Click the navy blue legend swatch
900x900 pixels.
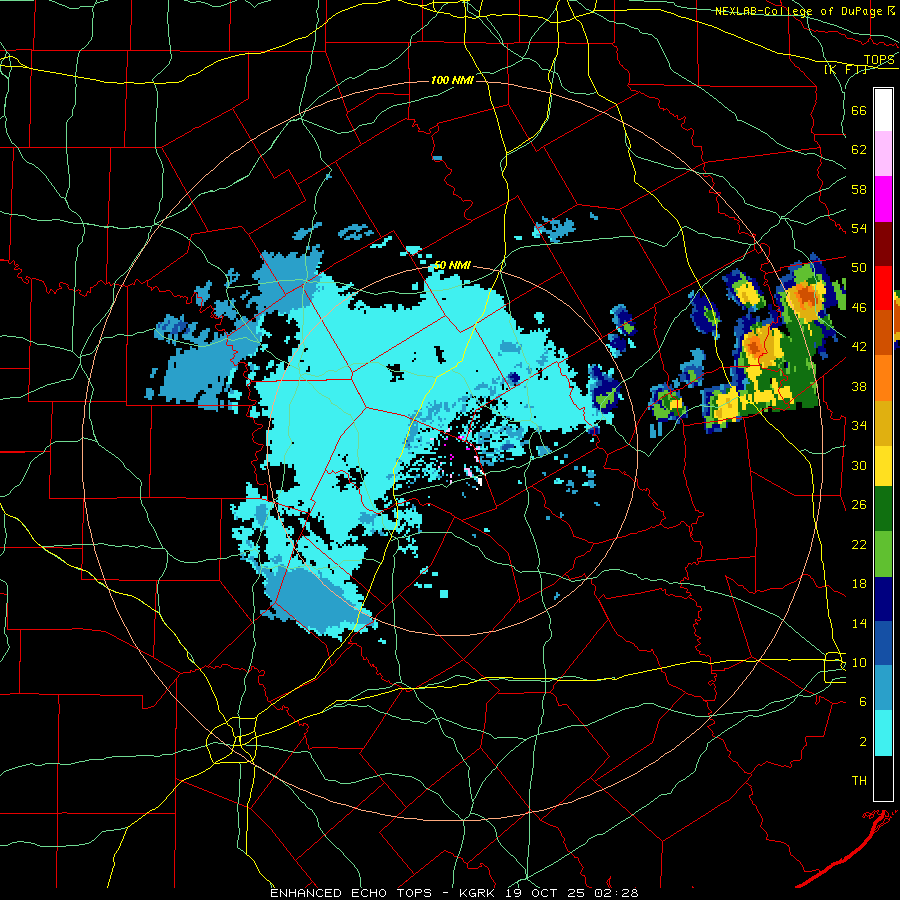(883, 599)
